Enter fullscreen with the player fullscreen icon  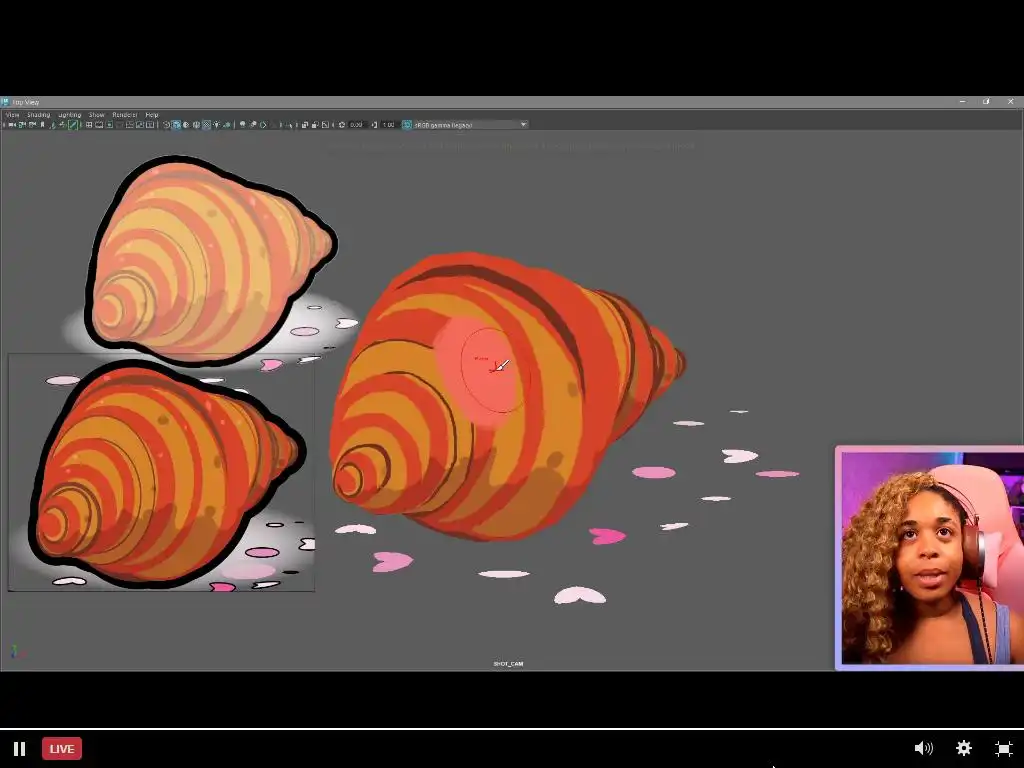(x=1004, y=748)
